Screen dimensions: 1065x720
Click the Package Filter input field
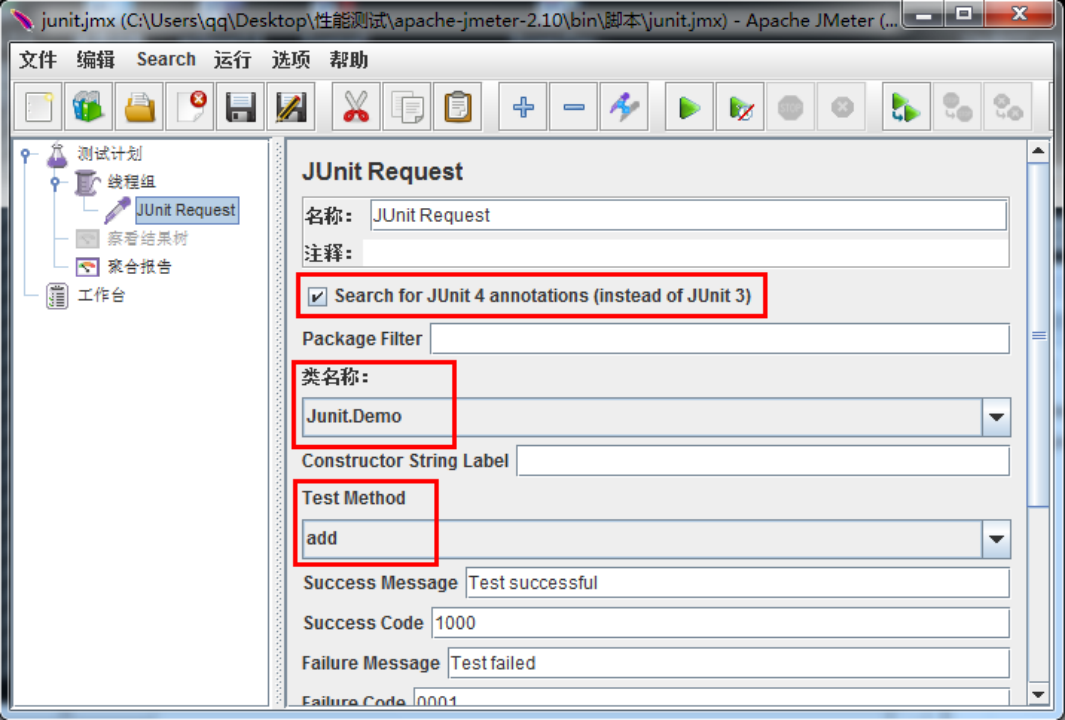tap(720, 339)
